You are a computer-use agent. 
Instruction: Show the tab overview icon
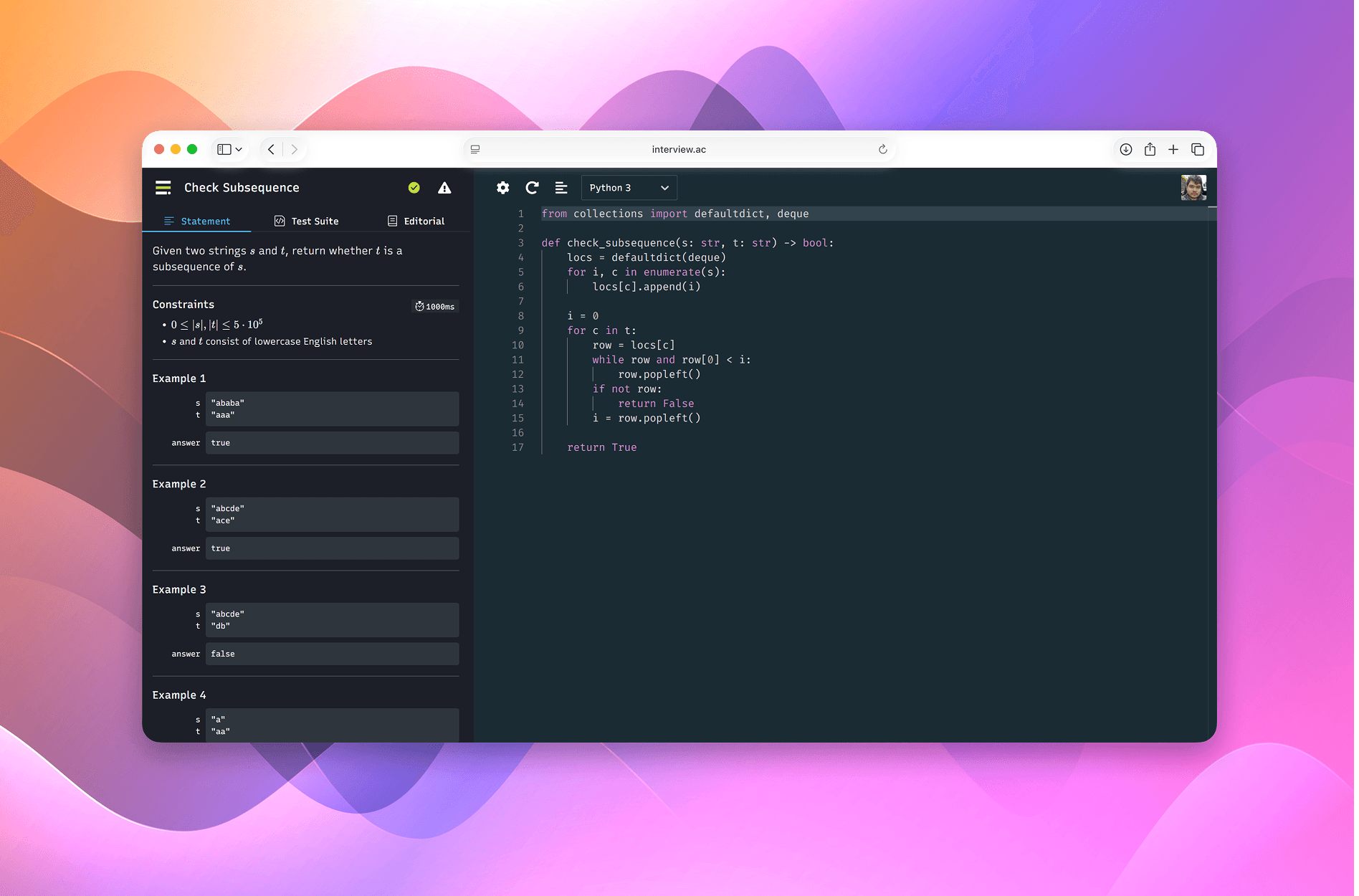[x=1198, y=149]
